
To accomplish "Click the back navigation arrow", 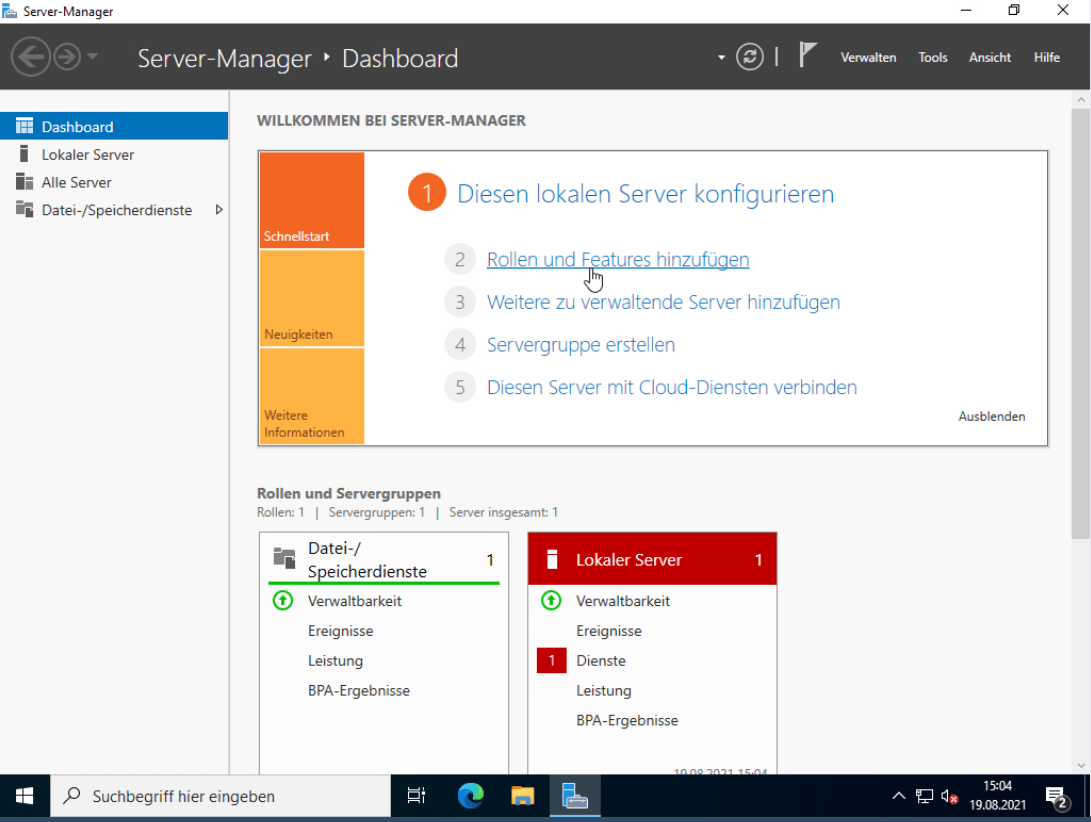I will [x=31, y=56].
